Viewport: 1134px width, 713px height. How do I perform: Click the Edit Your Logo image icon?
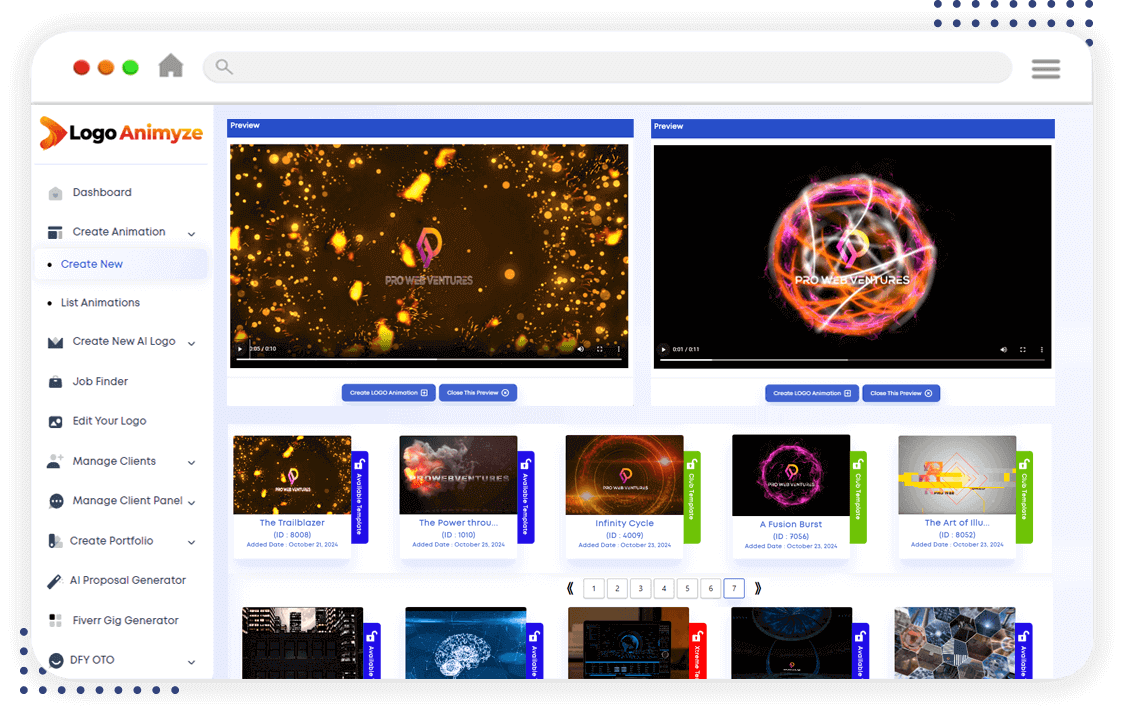click(x=55, y=422)
